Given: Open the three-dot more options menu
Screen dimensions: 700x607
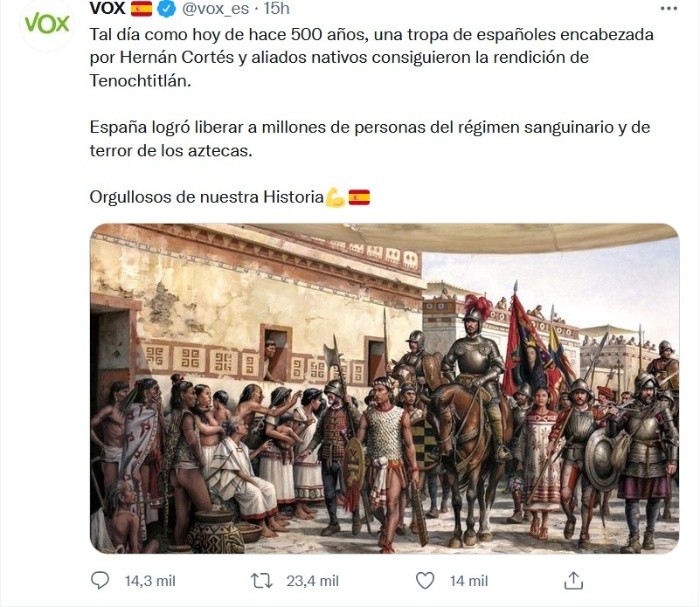Looking at the screenshot, I should (669, 8).
